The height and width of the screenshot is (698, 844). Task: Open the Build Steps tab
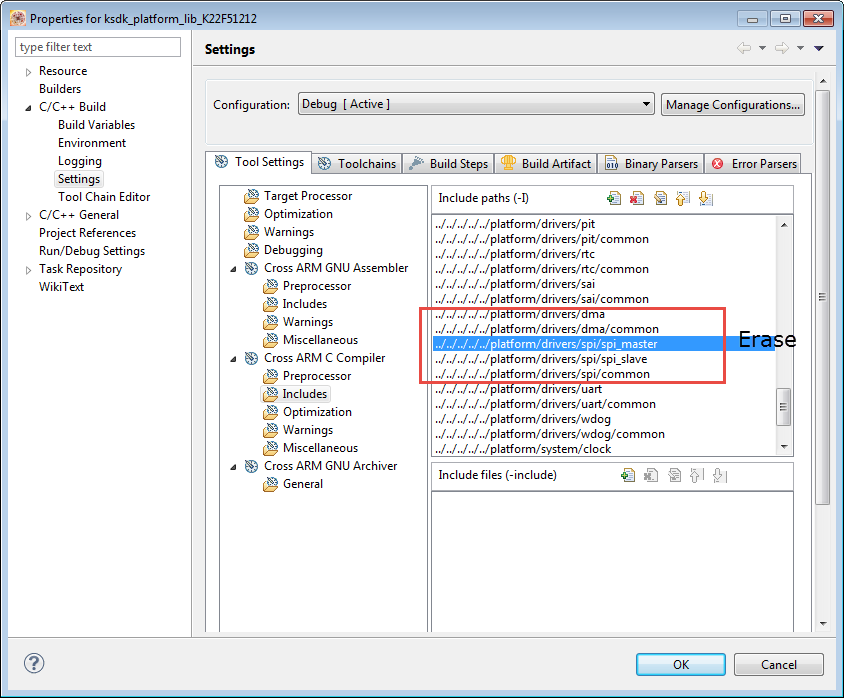[x=448, y=164]
